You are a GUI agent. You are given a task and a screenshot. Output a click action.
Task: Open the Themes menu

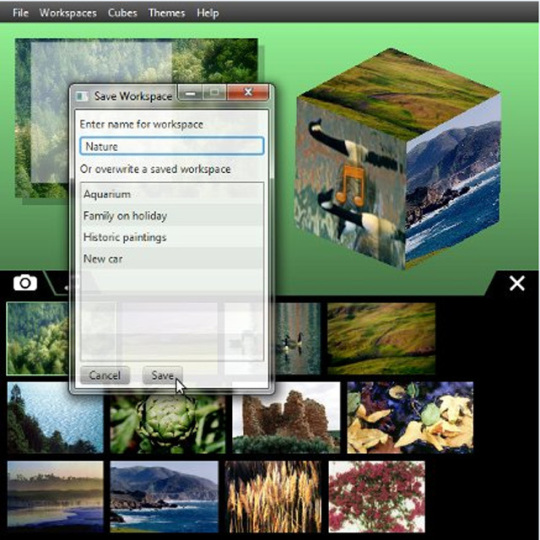coord(167,13)
